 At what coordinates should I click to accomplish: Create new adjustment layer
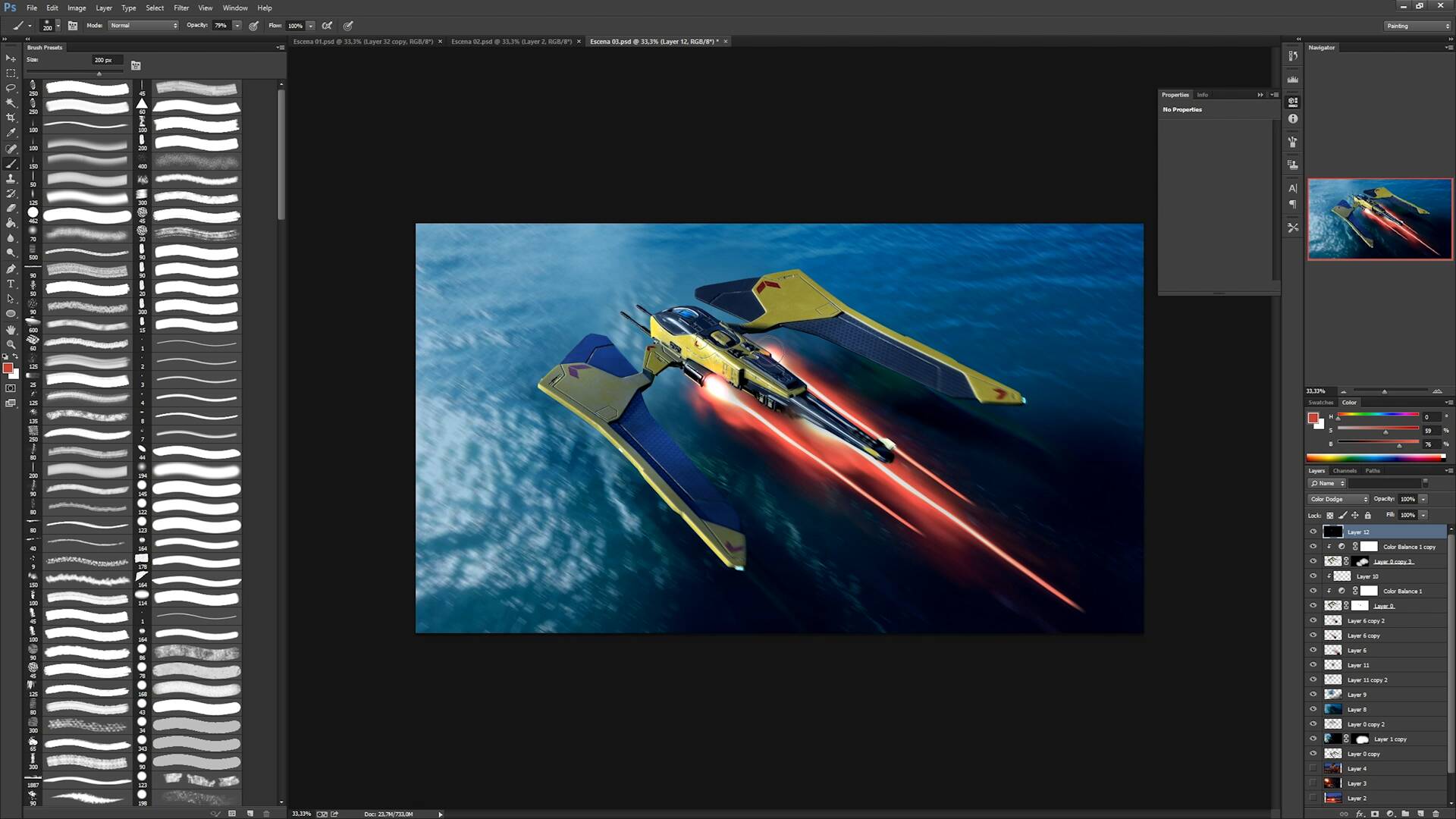coord(1390,814)
